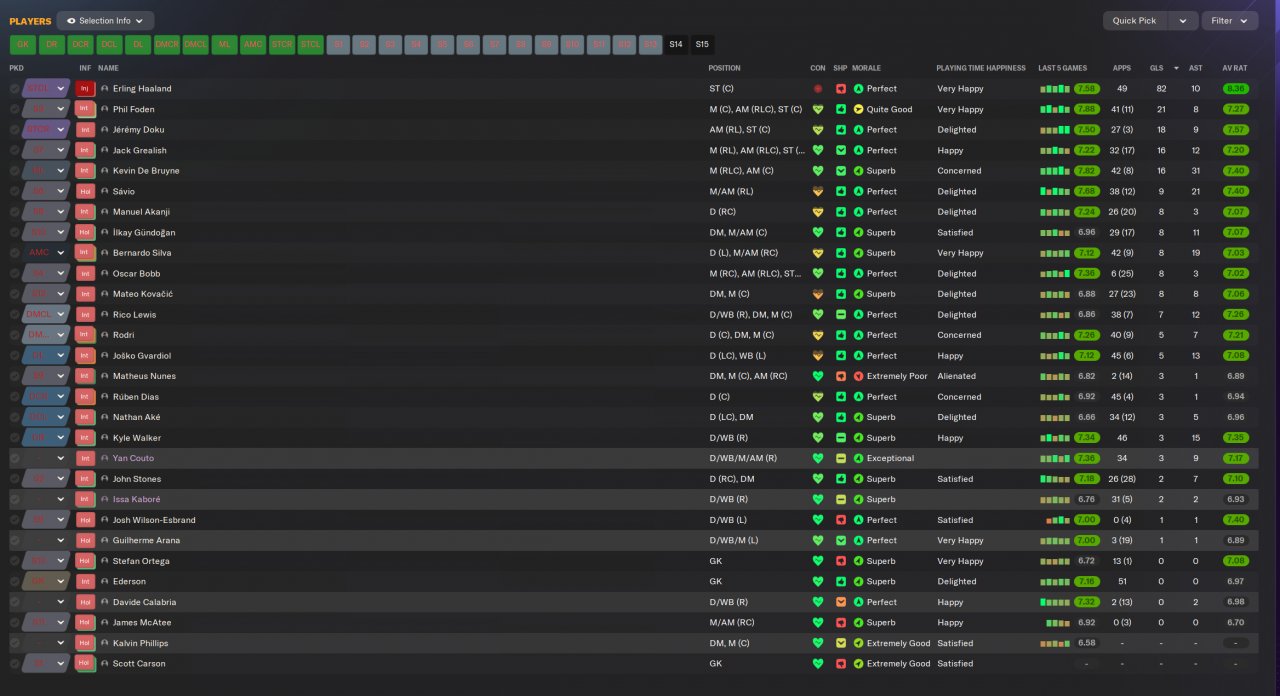This screenshot has width=1280, height=696.
Task: Select the DCR position slot
Action: (80, 44)
